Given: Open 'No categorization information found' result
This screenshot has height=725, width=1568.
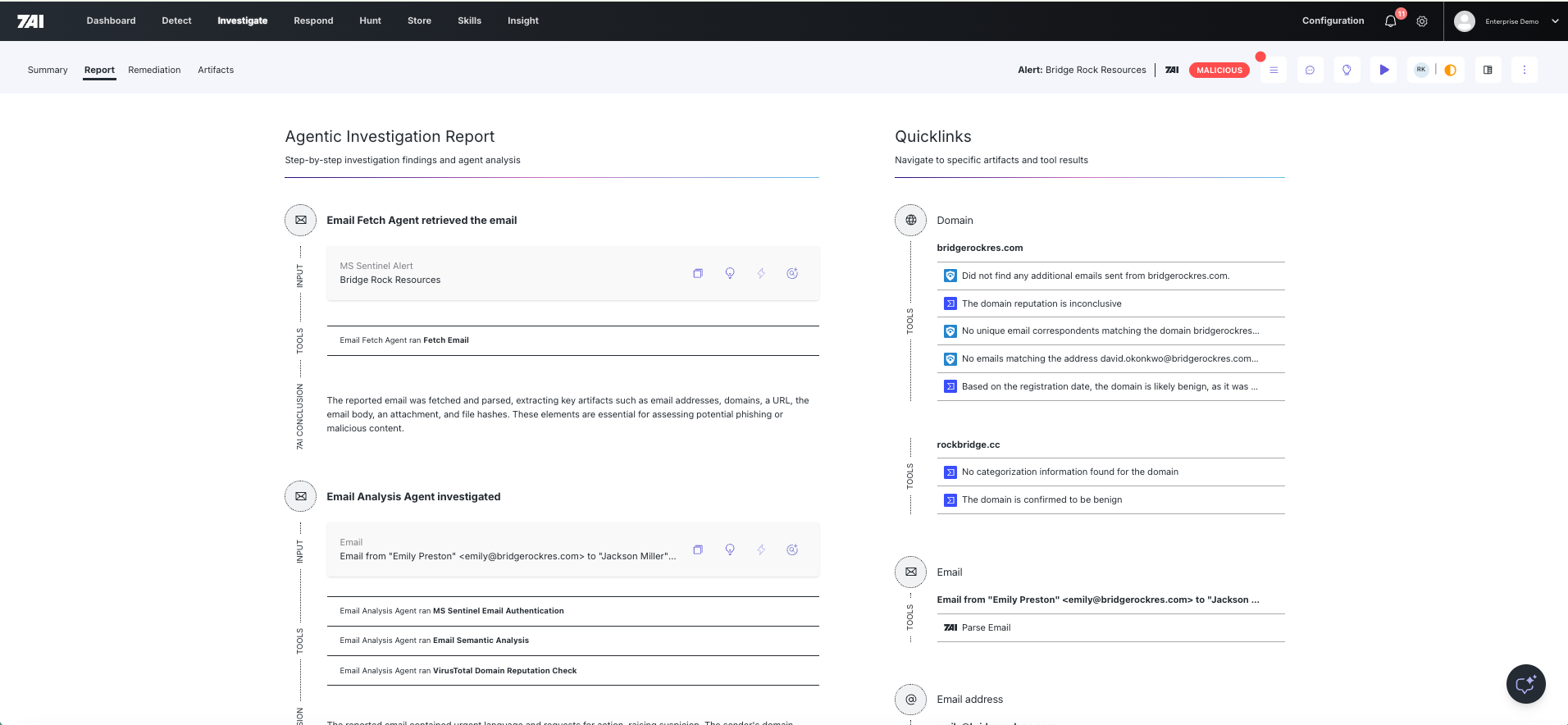Looking at the screenshot, I should (1111, 472).
